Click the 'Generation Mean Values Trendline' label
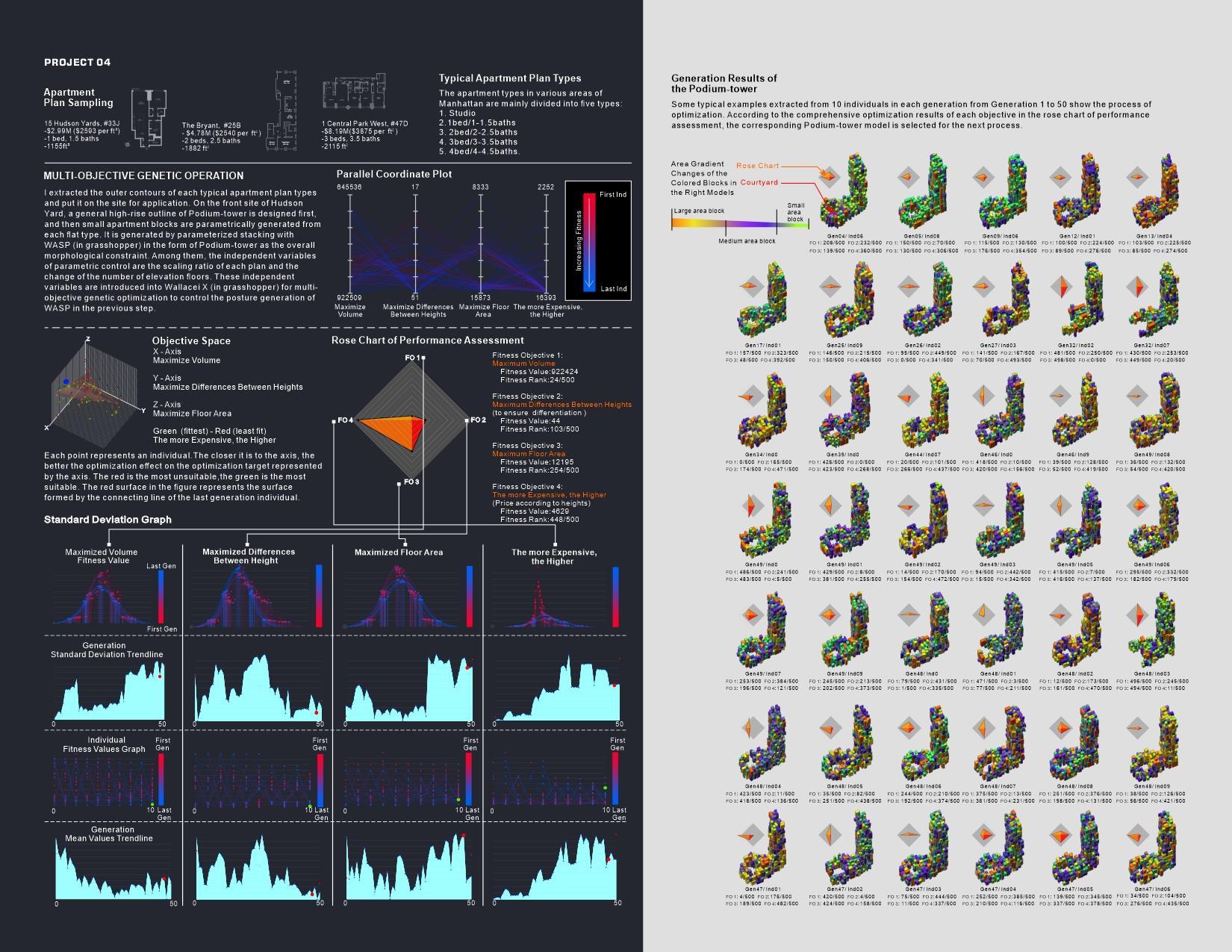The image size is (1232, 952). 108,834
